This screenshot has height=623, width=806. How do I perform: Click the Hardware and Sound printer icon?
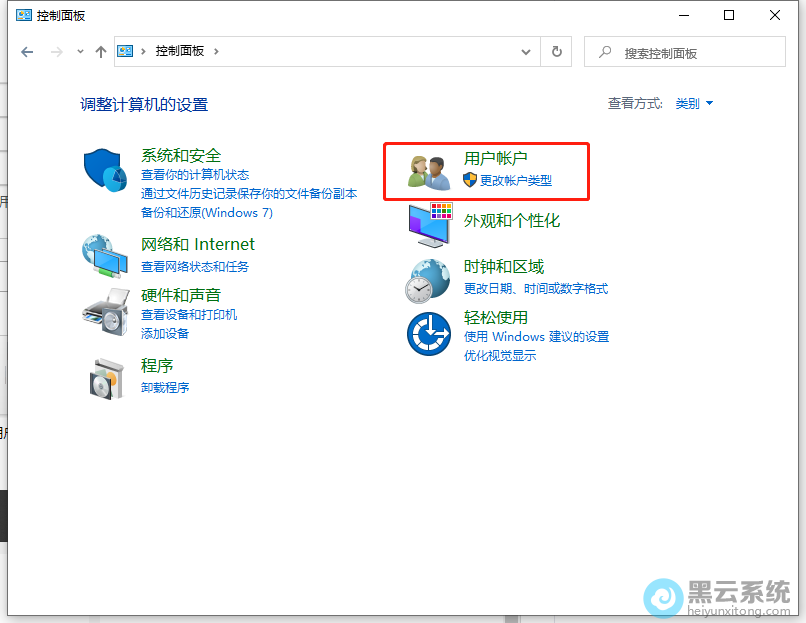[x=105, y=312]
